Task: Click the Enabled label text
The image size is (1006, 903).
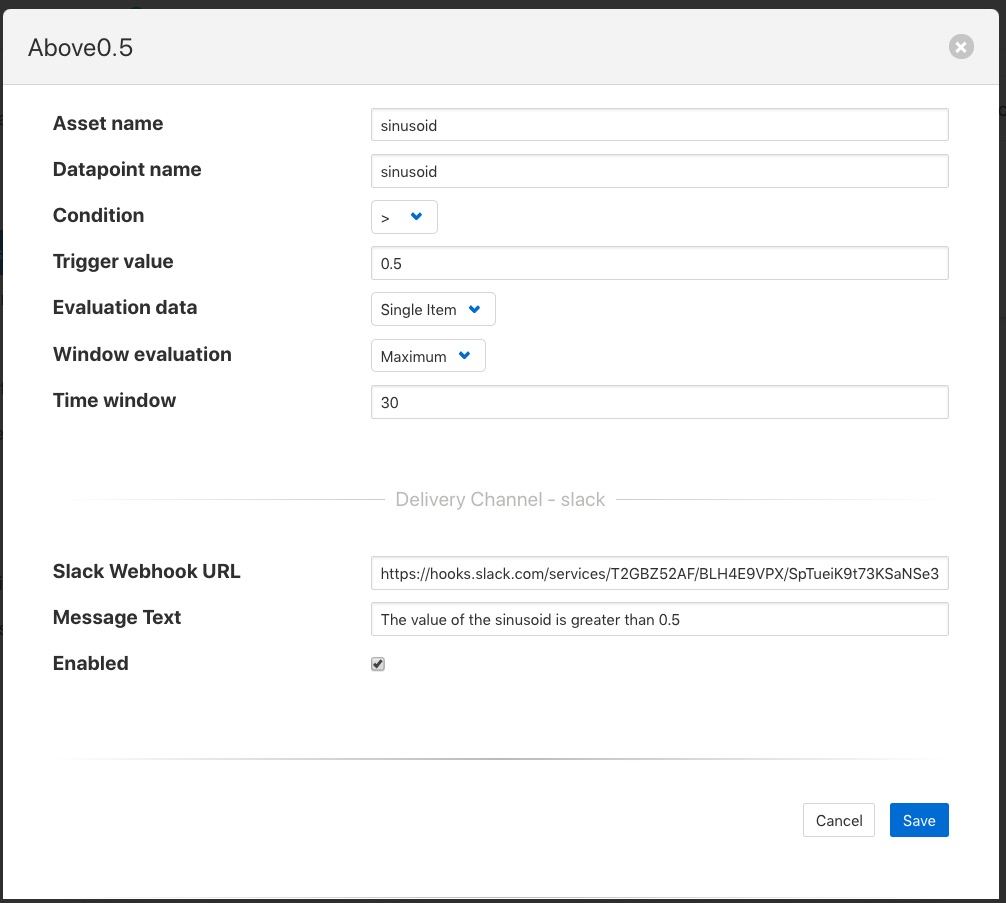Action: tap(91, 663)
